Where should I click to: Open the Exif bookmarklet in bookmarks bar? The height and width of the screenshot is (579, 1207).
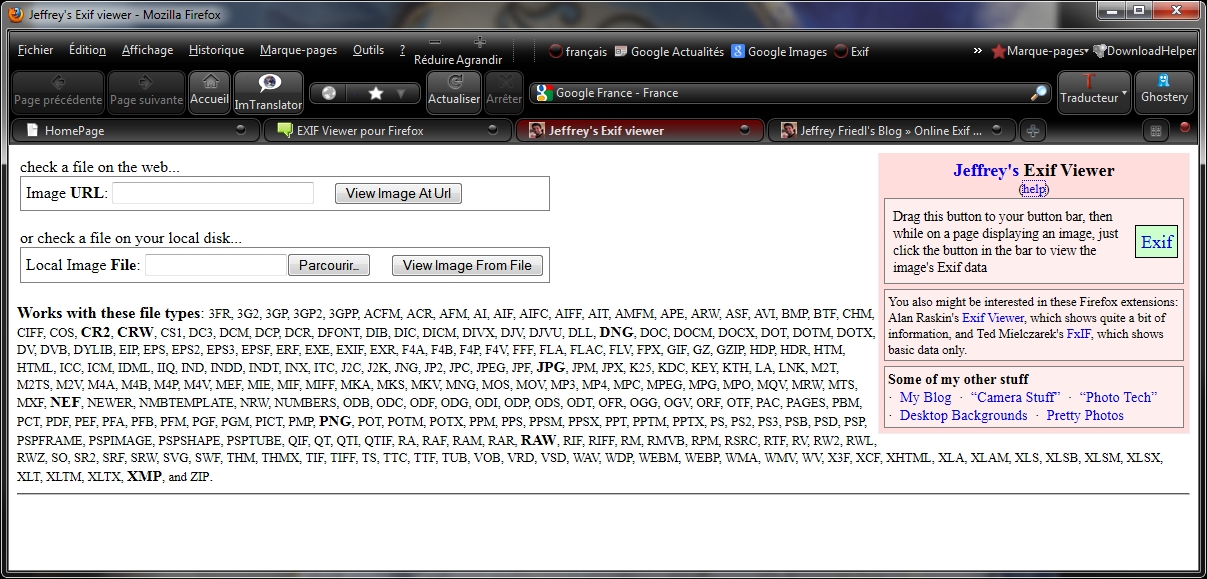(852, 52)
